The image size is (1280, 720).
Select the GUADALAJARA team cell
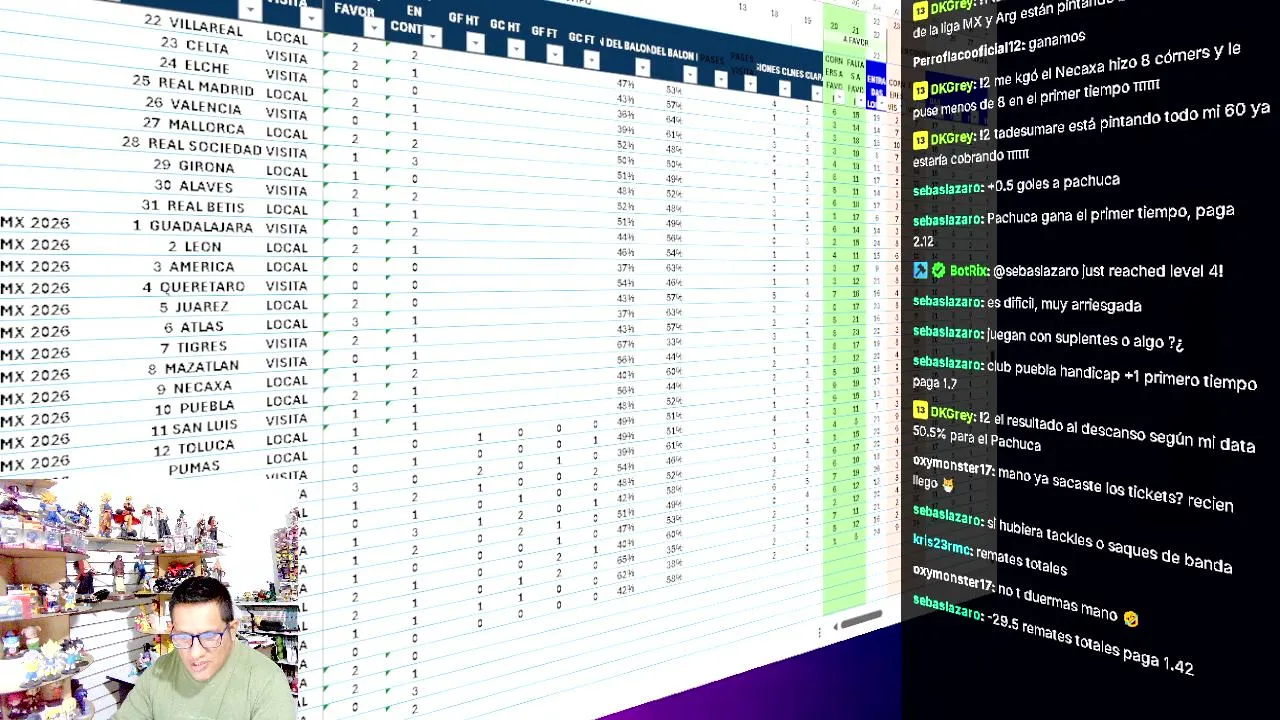[x=201, y=227]
